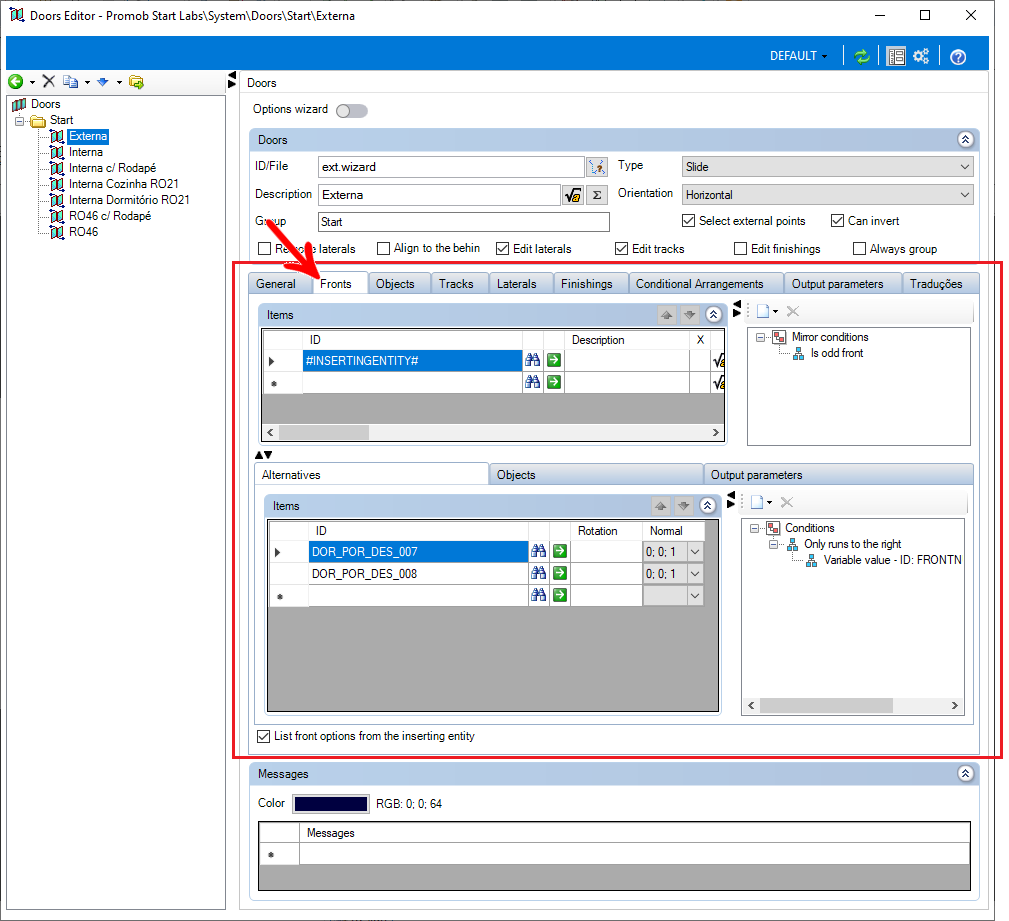Open the help question mark icon
The height and width of the screenshot is (921, 1009).
point(958,57)
